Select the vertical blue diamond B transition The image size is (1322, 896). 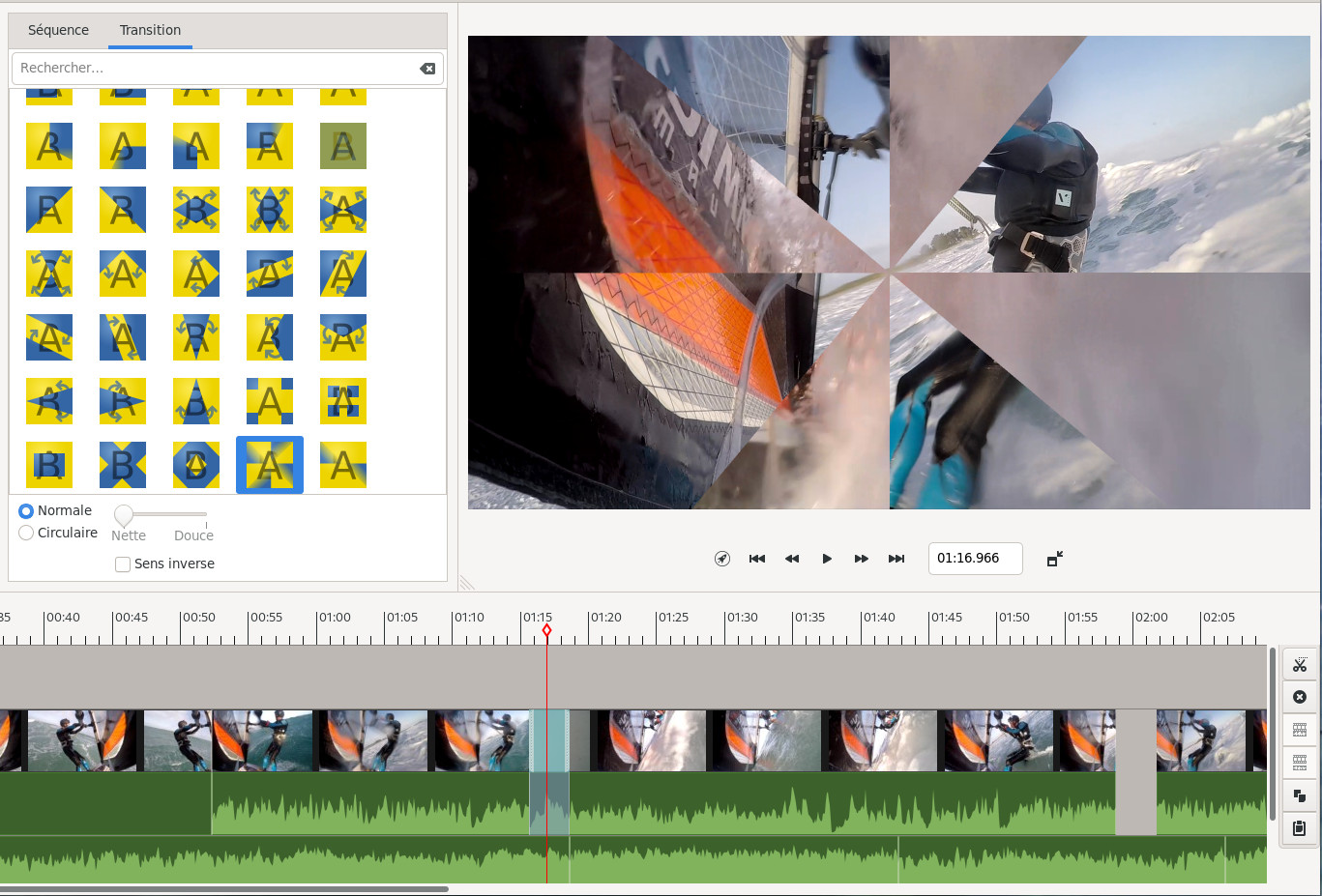[270, 210]
